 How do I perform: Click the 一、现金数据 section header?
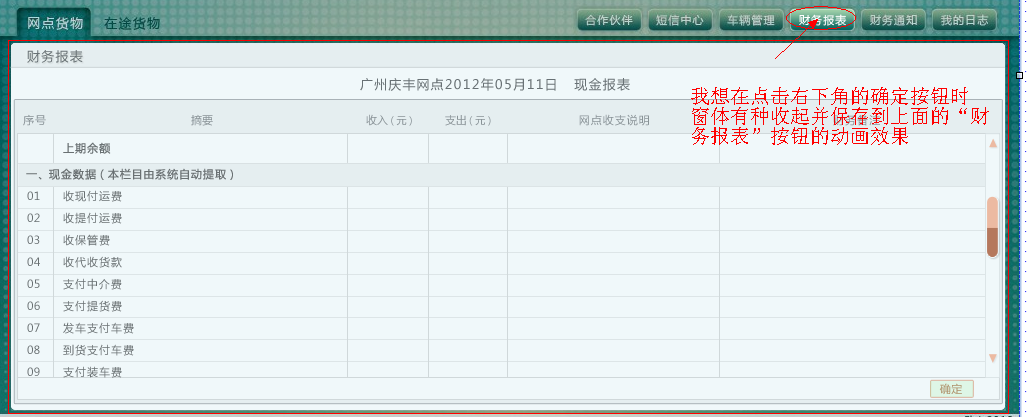pos(502,175)
